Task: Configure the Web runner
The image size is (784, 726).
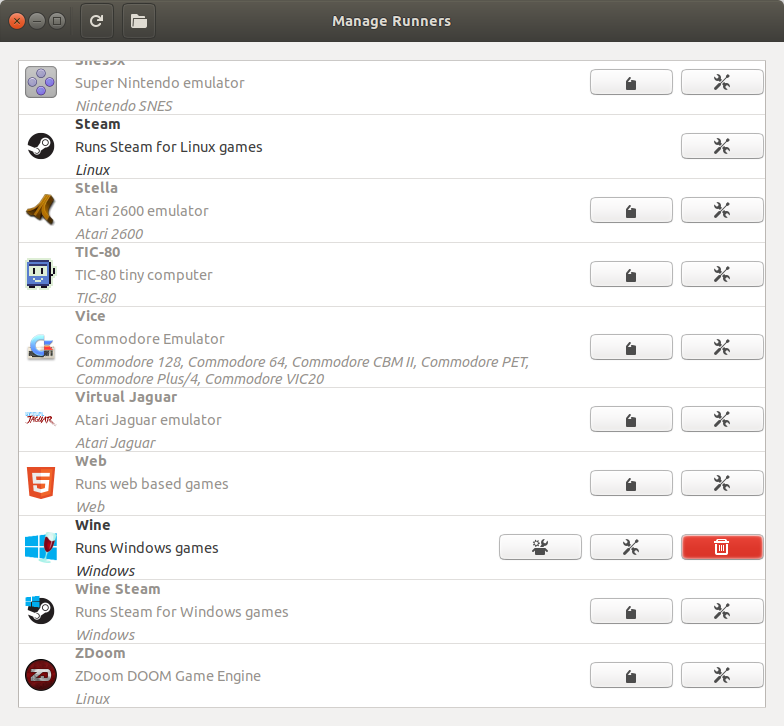Action: pos(722,484)
